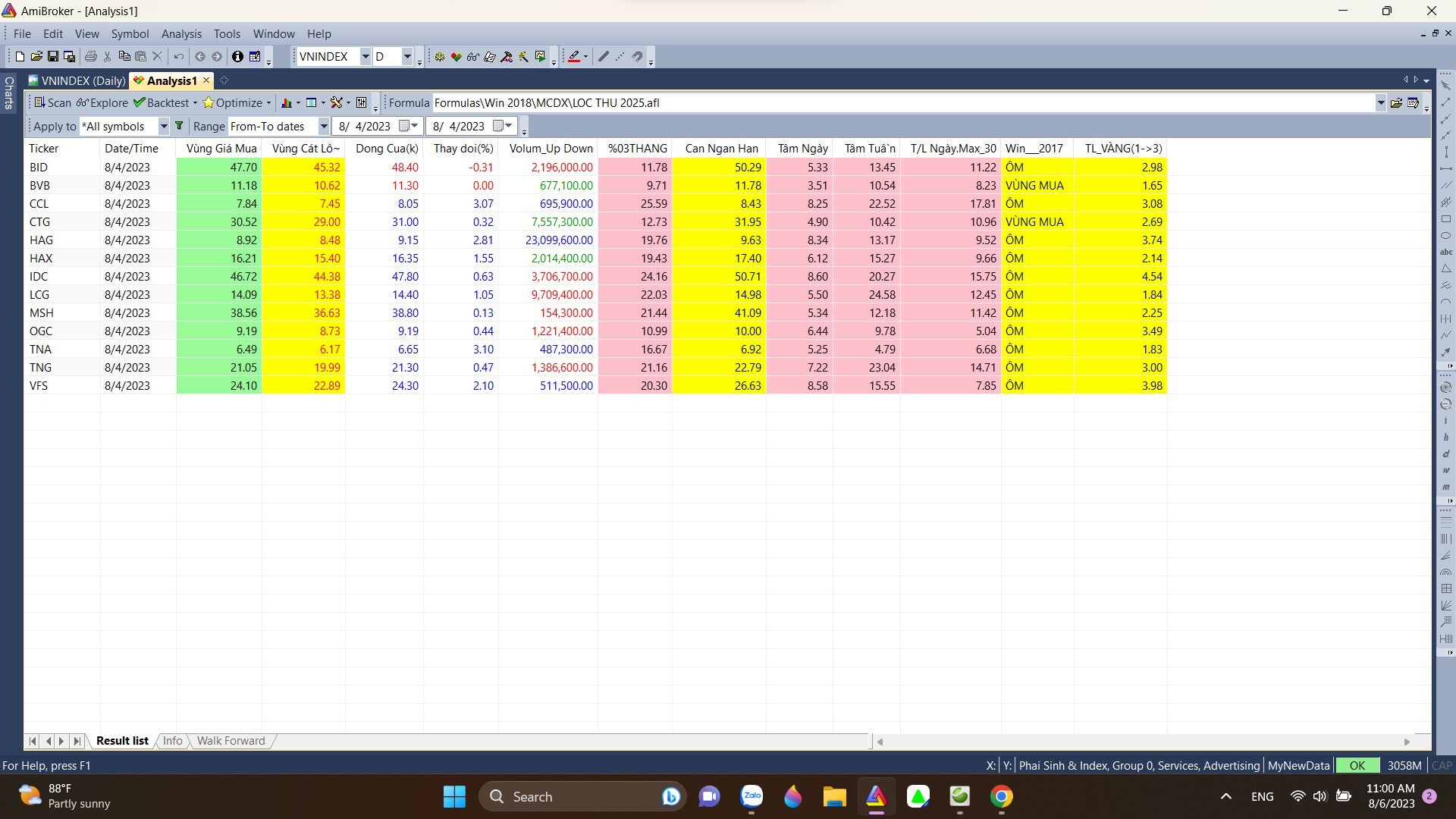Open the Charts side panel tab
Viewport: 1456px width, 819px height.
[x=9, y=93]
